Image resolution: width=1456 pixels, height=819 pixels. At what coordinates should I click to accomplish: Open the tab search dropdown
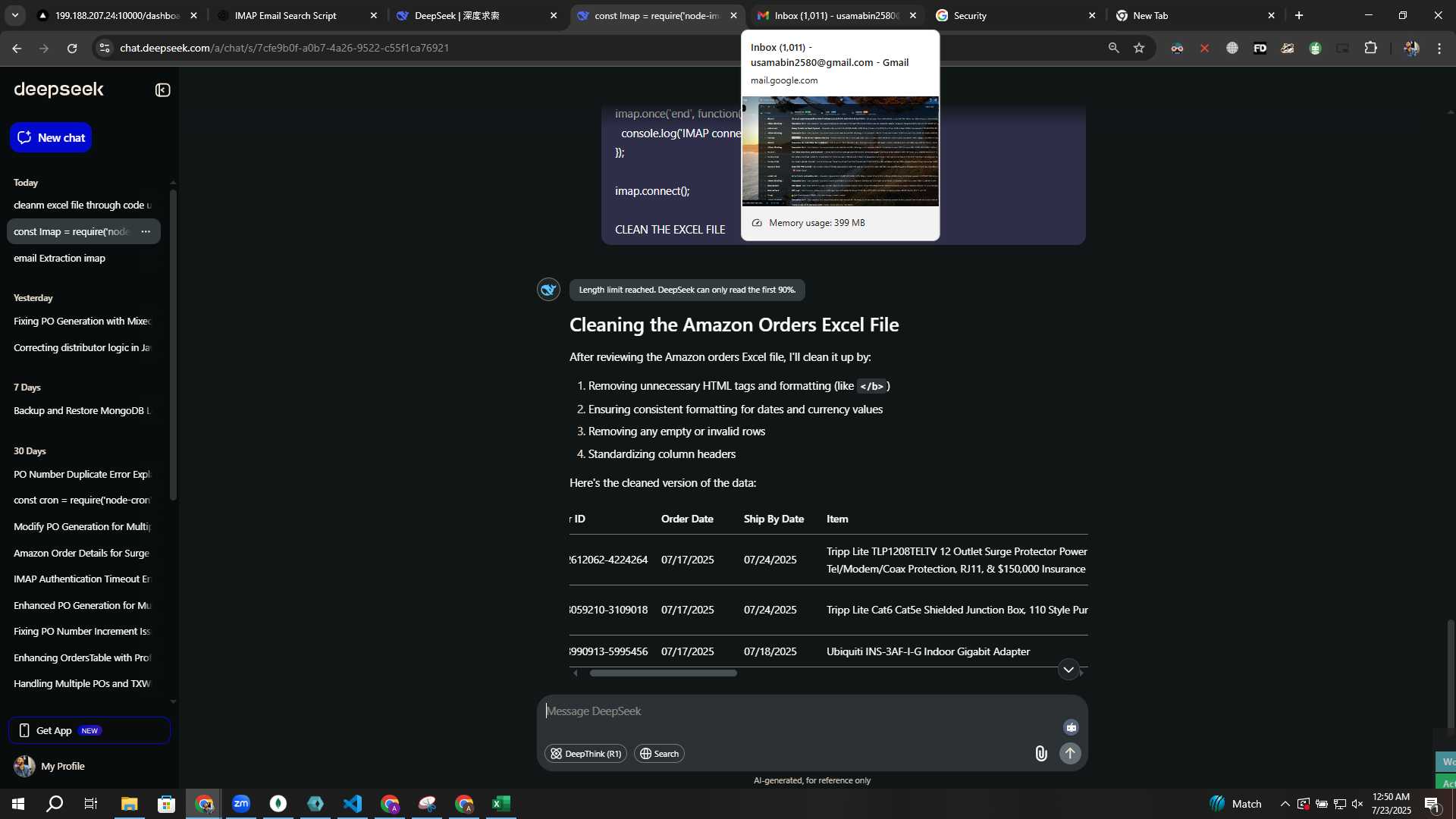[x=14, y=15]
